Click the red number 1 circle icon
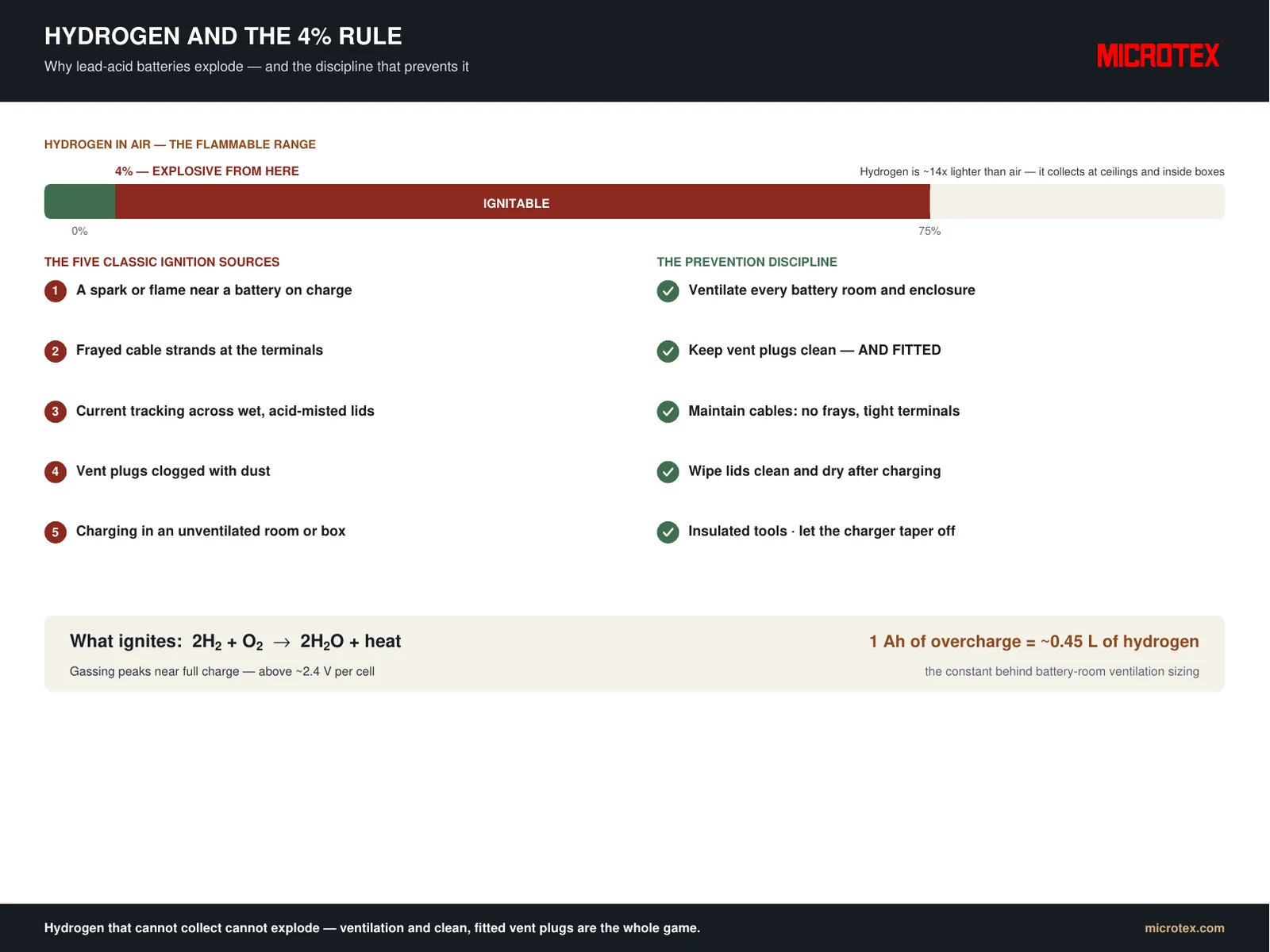Screen dimensions: 1270x952 pos(56,291)
